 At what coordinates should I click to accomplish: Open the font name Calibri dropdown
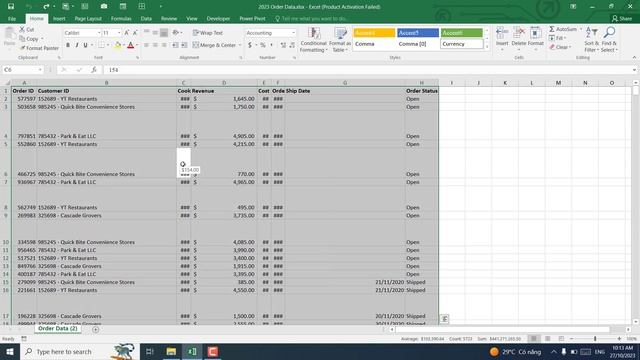point(99,33)
